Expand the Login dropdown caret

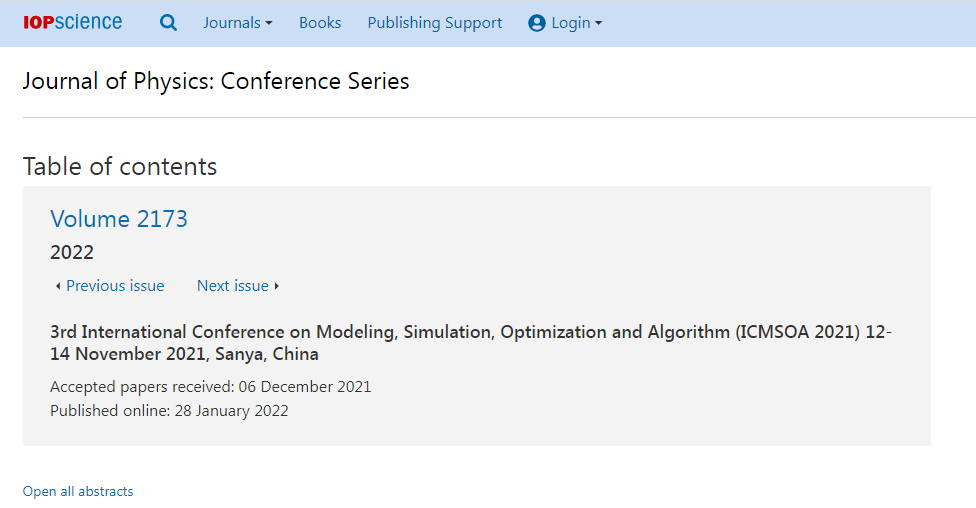(598, 23)
